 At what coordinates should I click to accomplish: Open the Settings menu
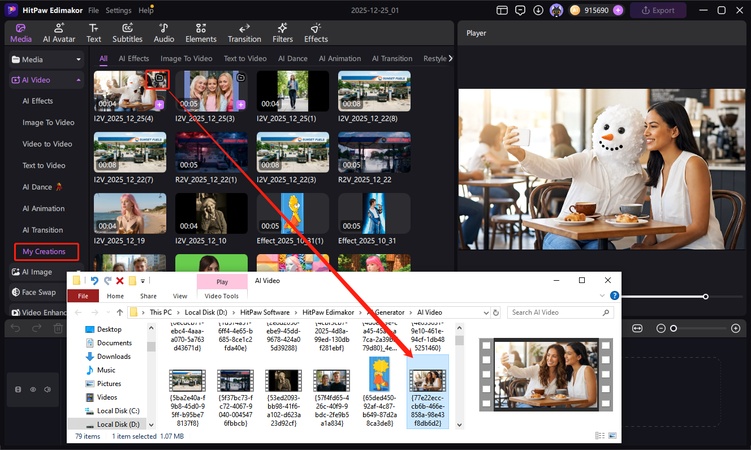[x=118, y=10]
